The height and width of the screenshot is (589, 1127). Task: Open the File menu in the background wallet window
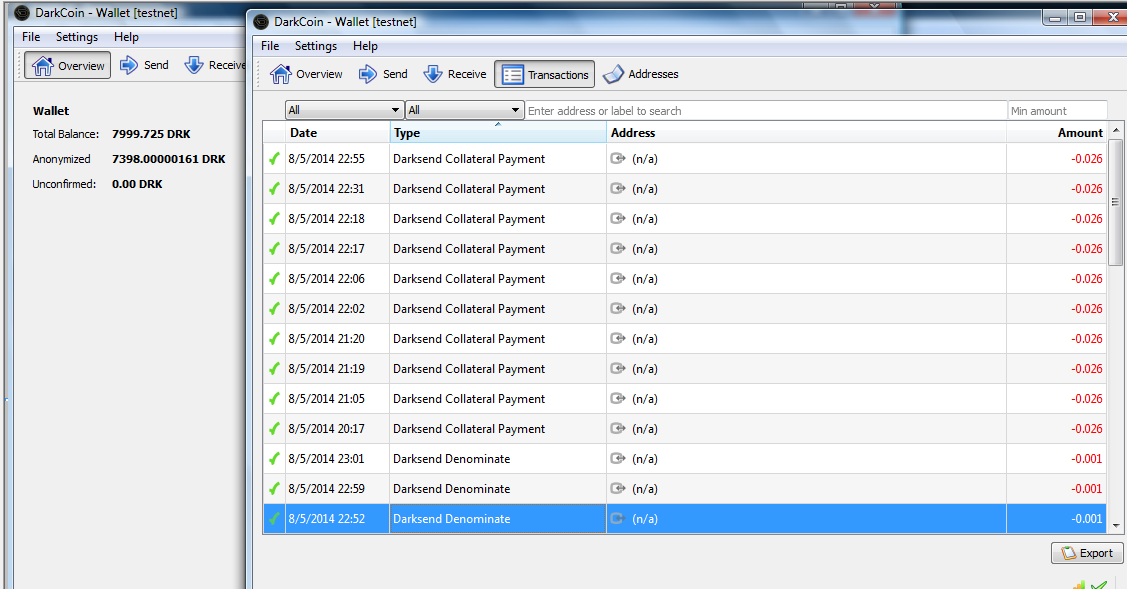click(x=31, y=37)
